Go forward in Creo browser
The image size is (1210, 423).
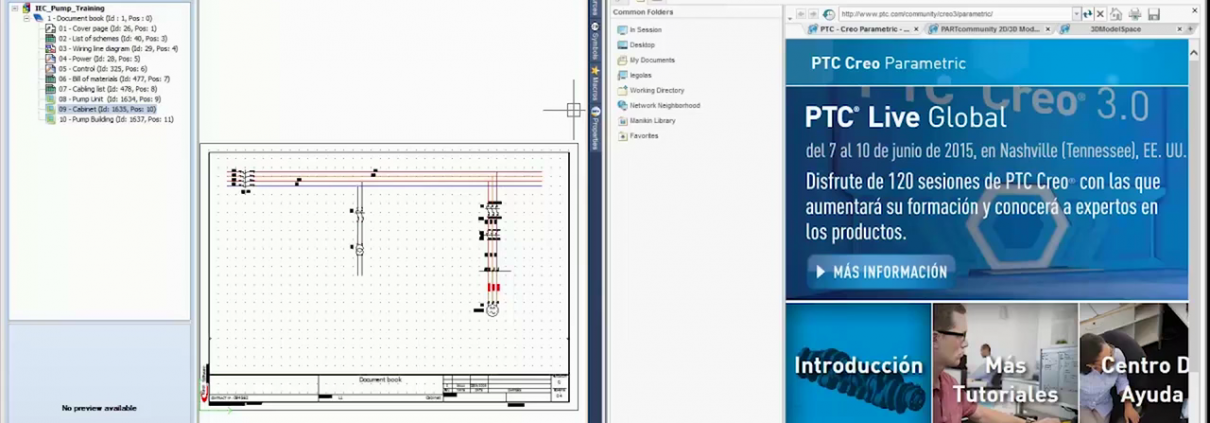[813, 14]
